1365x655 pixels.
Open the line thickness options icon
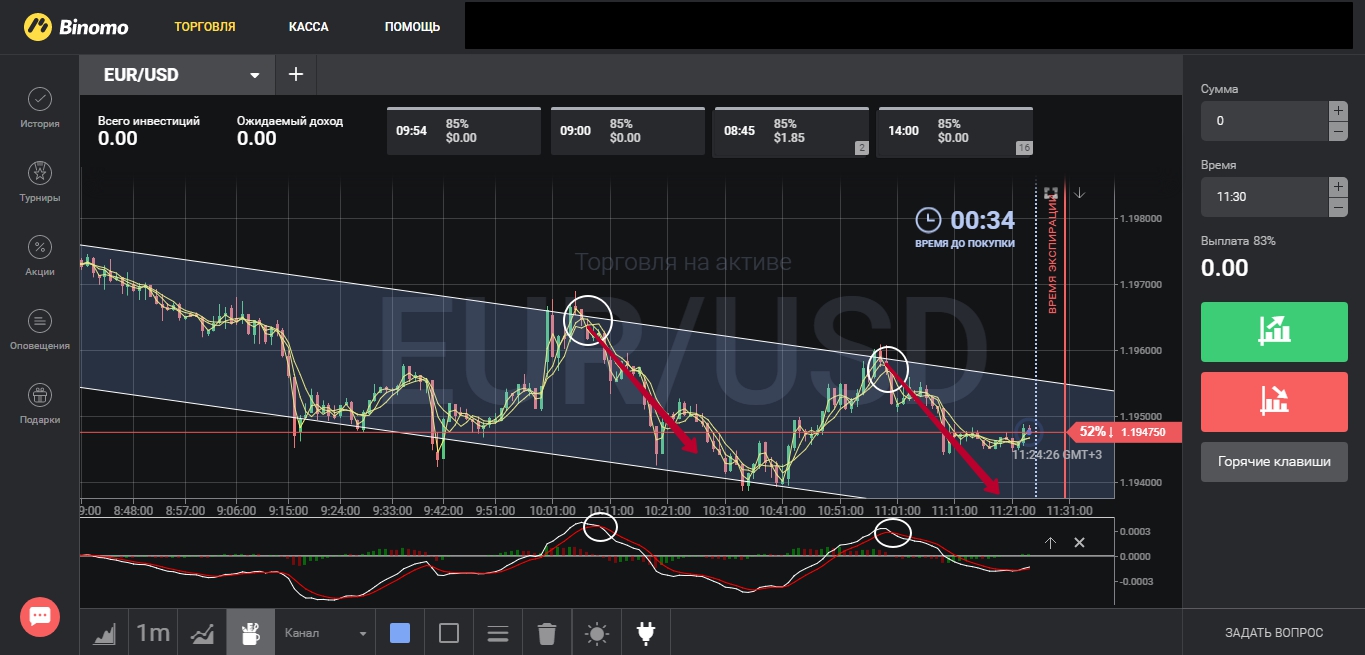click(x=498, y=633)
